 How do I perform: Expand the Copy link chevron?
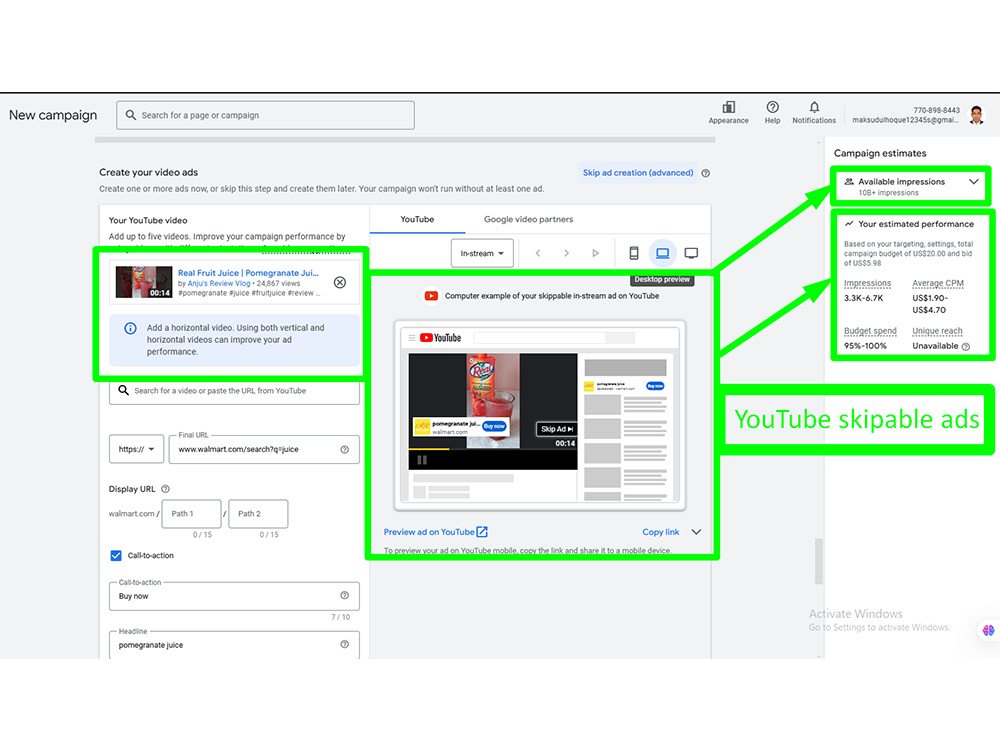(696, 532)
